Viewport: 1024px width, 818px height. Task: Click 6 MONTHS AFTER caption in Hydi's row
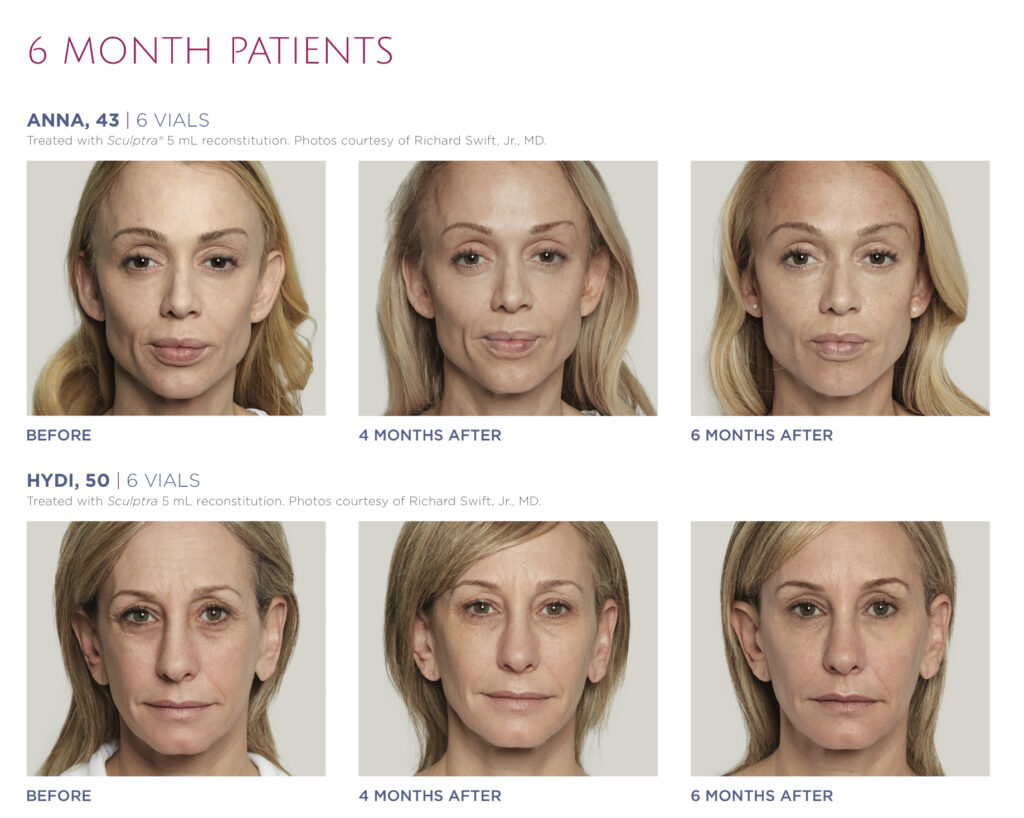762,796
